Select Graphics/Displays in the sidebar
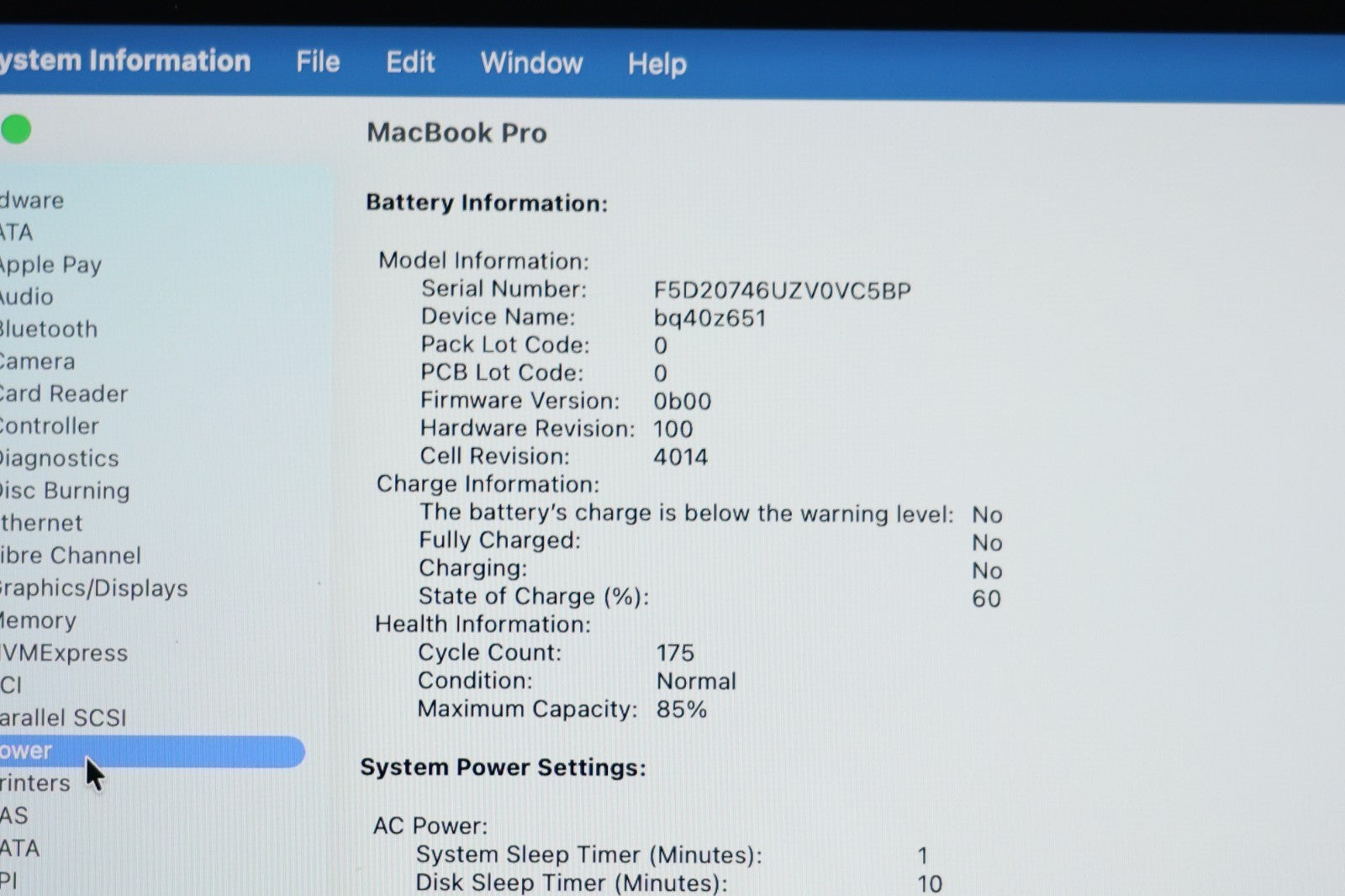Viewport: 1345px width, 896px height. point(93,588)
